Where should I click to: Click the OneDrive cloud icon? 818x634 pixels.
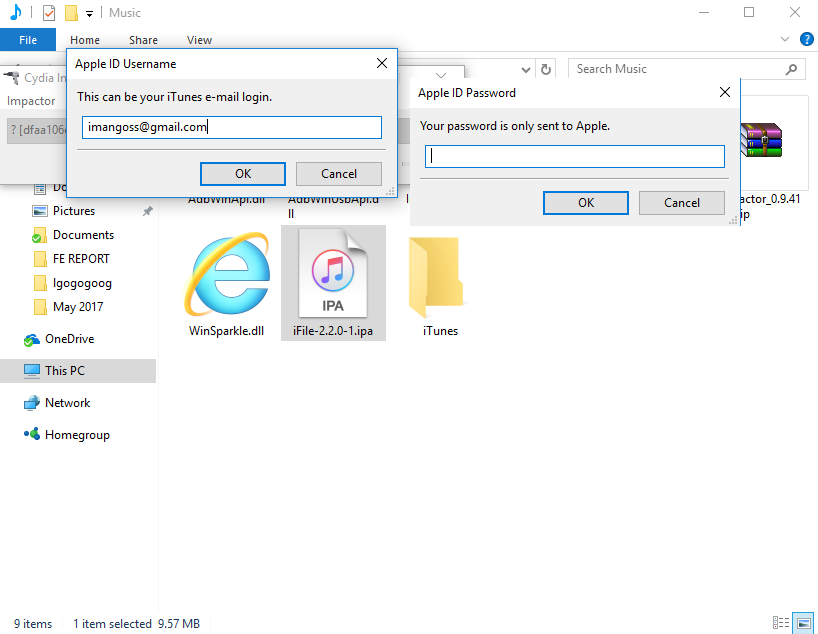coord(32,340)
